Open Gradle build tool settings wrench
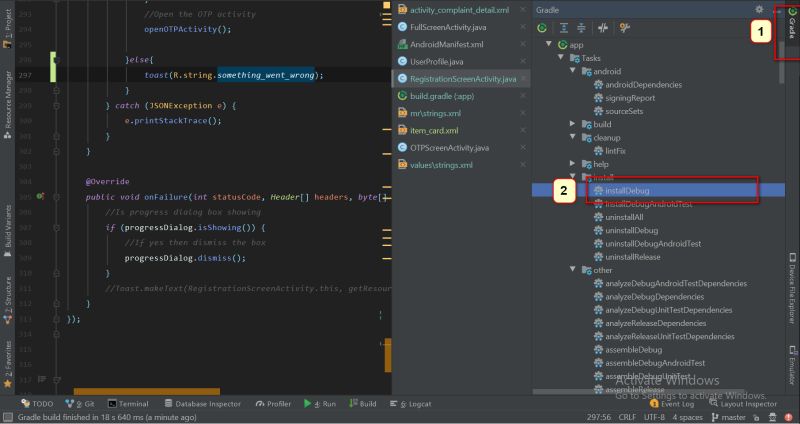The height and width of the screenshot is (424, 800). [624, 28]
